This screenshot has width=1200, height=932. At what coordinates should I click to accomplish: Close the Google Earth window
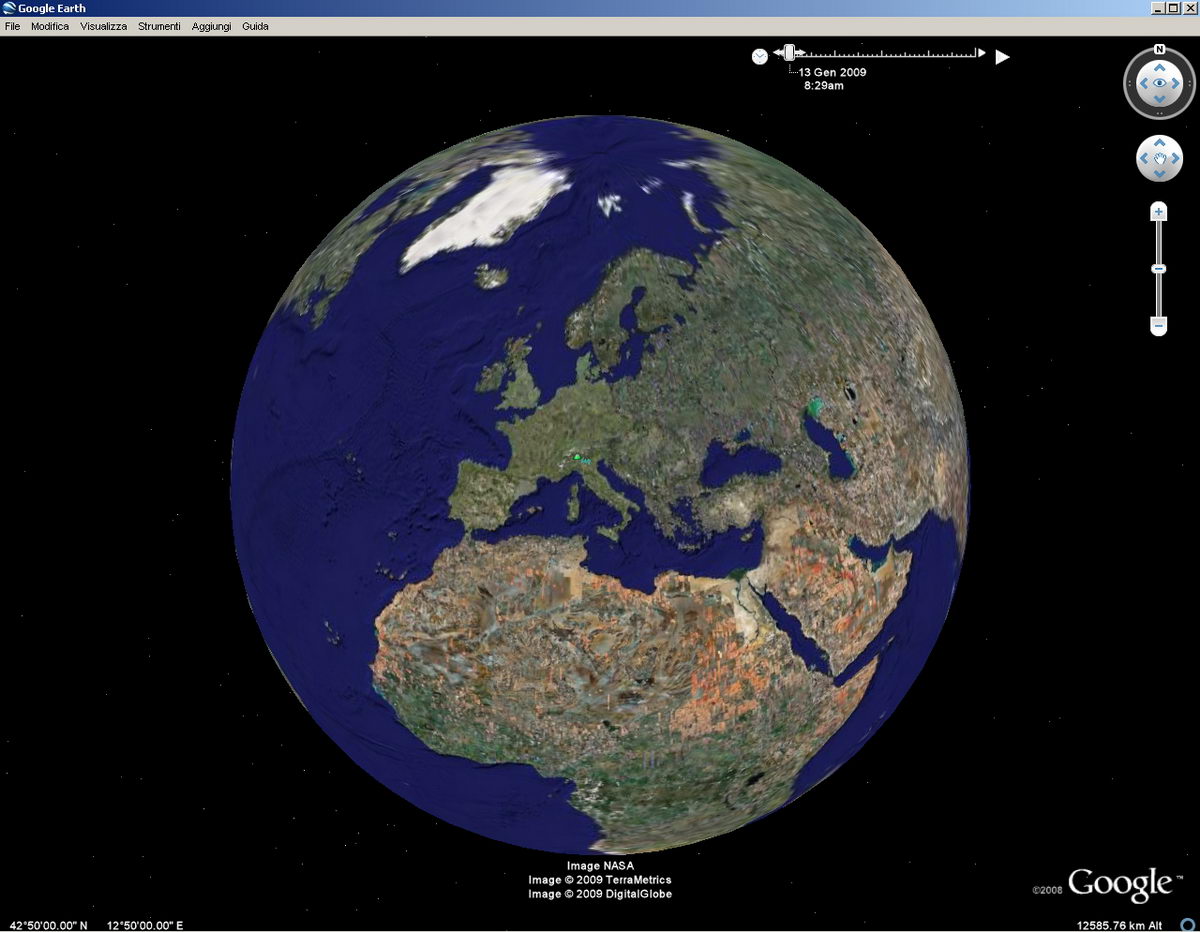click(x=1189, y=8)
